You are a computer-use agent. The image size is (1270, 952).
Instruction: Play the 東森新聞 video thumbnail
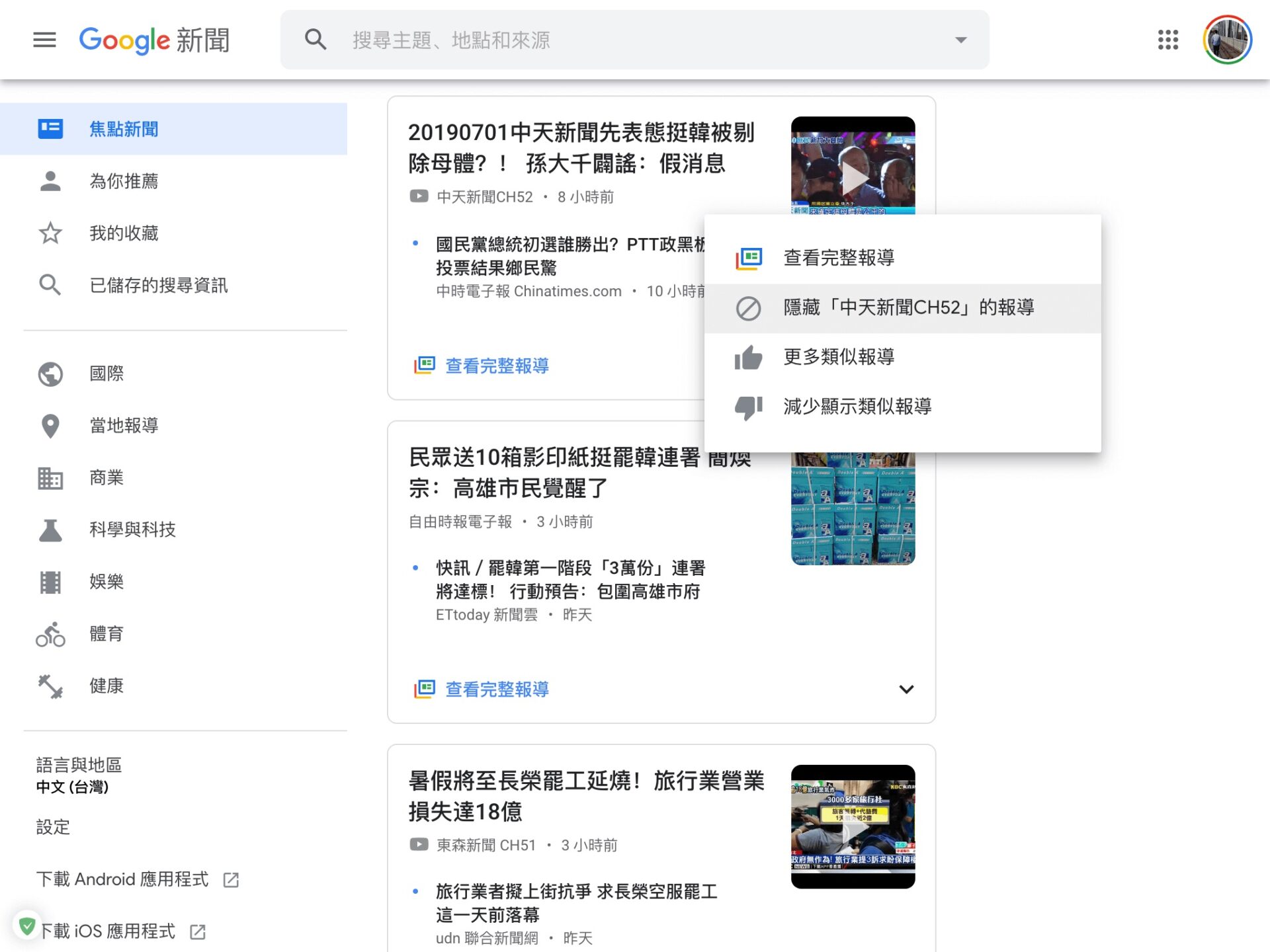coord(853,826)
